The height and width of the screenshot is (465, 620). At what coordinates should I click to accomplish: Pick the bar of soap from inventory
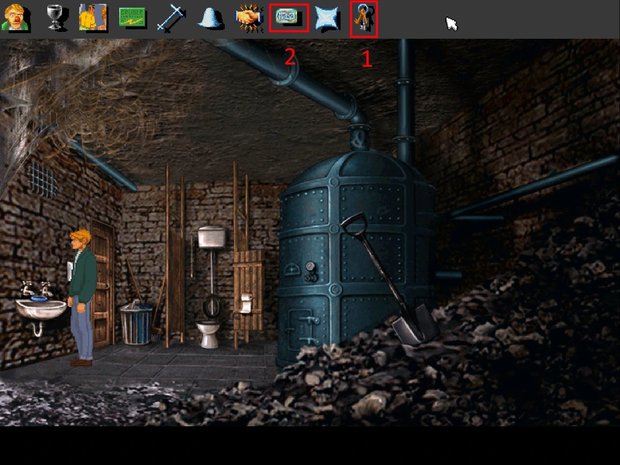(289, 18)
